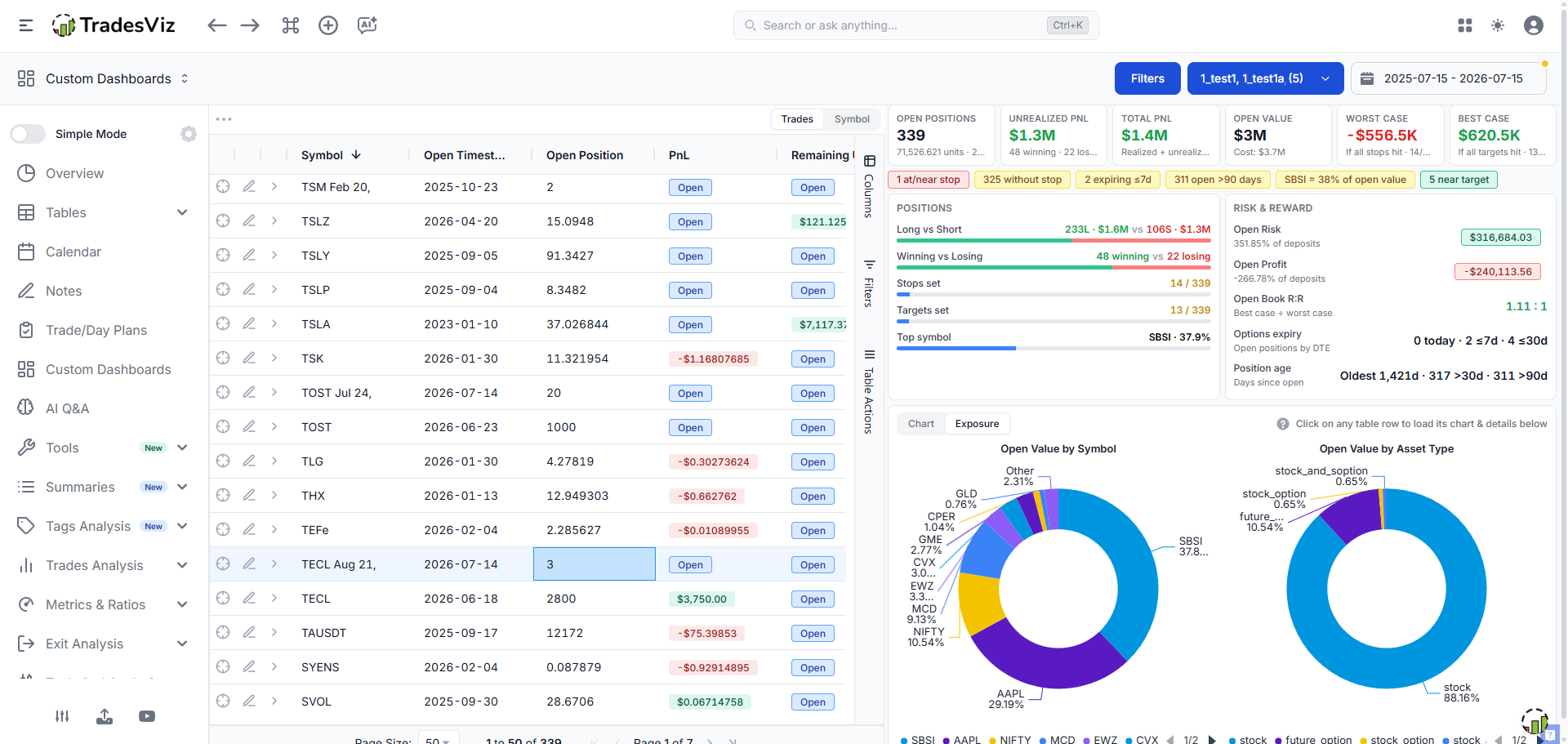Click the '325 without stop' chip
Image resolution: width=1568 pixels, height=744 pixels.
[1022, 180]
